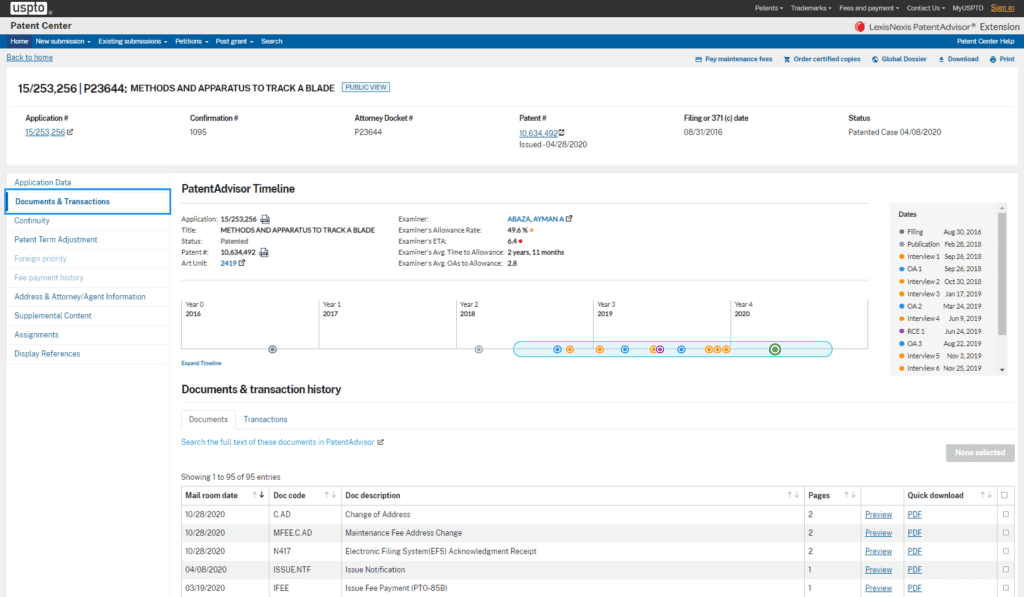
Task: Click the Dates panel scrollbar thumb
Action: click(1002, 274)
